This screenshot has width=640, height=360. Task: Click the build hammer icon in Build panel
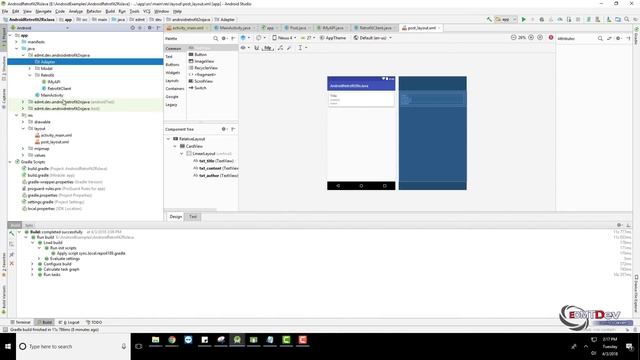[x=11, y=234]
